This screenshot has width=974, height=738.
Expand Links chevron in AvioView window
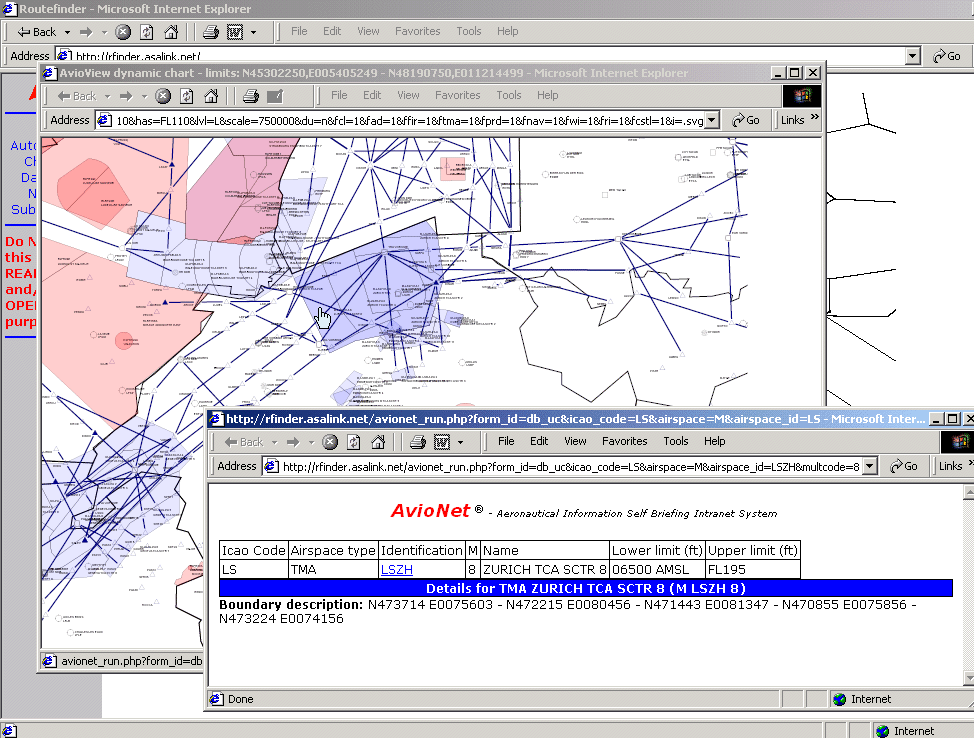814,117
